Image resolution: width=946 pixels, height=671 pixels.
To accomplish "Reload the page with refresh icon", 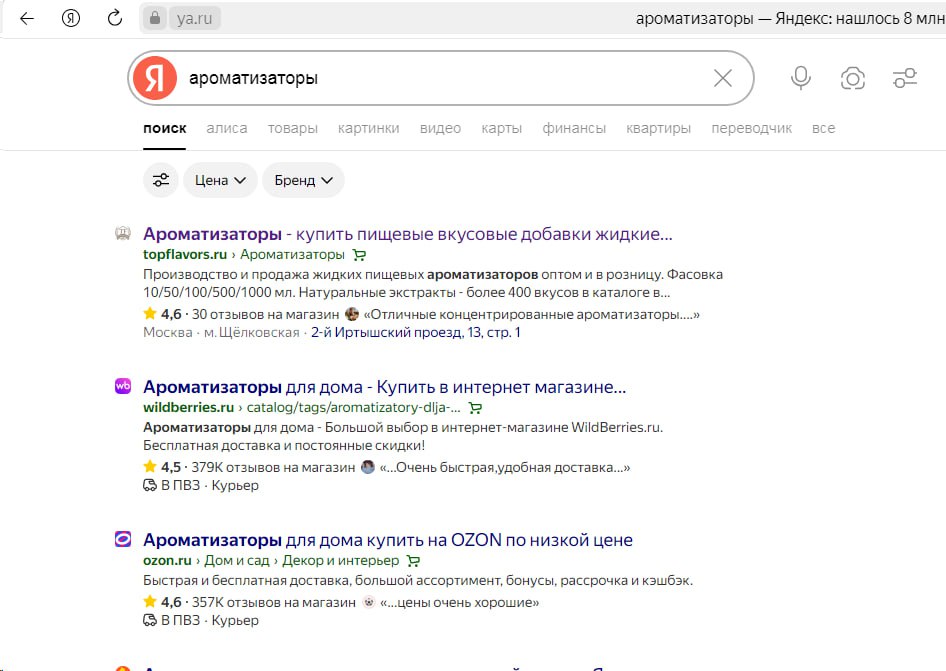I will tap(115, 18).
